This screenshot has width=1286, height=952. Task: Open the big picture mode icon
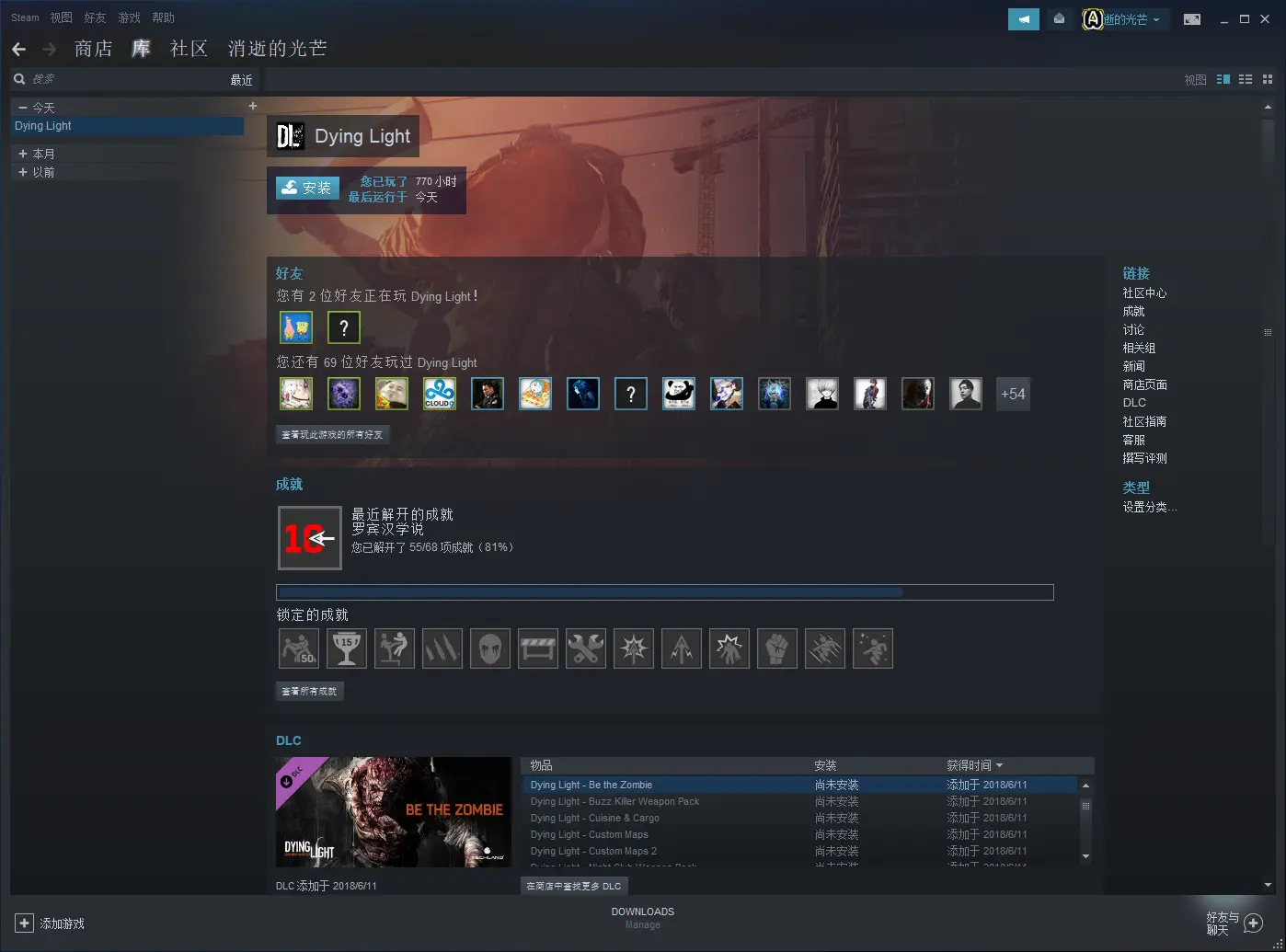[x=1191, y=19]
